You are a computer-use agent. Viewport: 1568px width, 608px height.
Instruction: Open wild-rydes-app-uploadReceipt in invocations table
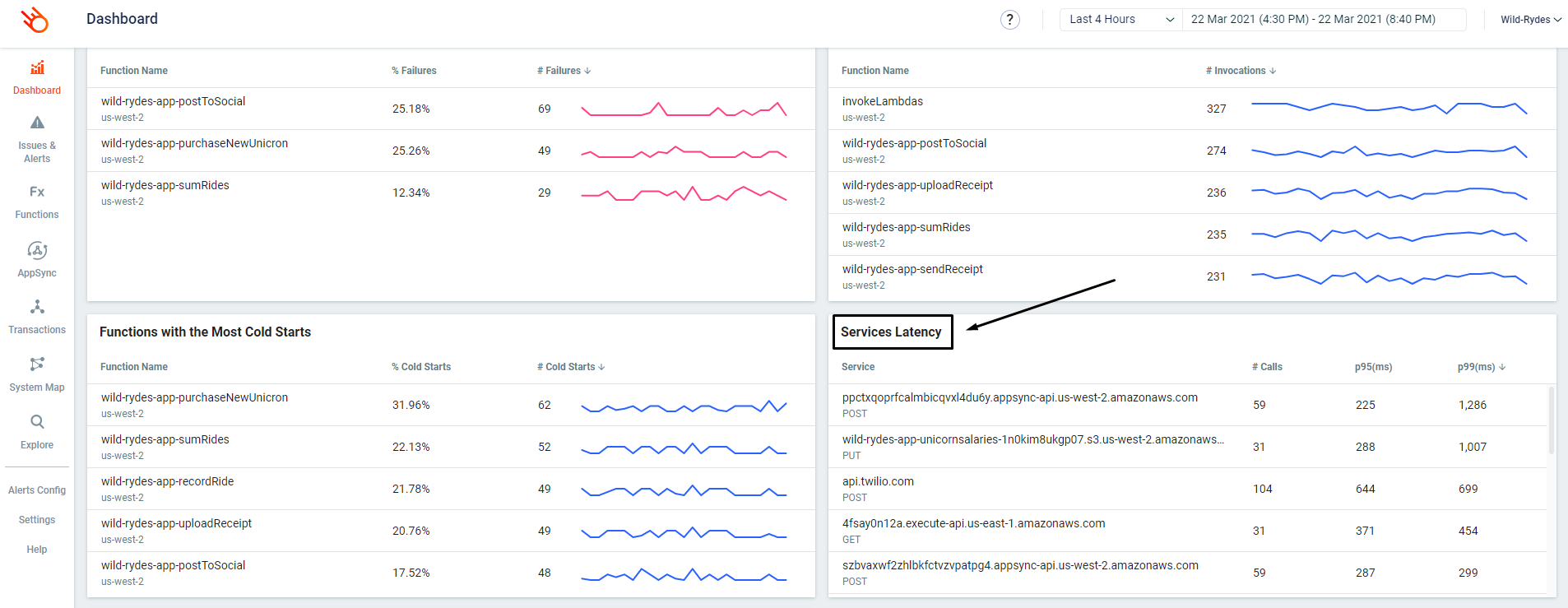(x=917, y=185)
